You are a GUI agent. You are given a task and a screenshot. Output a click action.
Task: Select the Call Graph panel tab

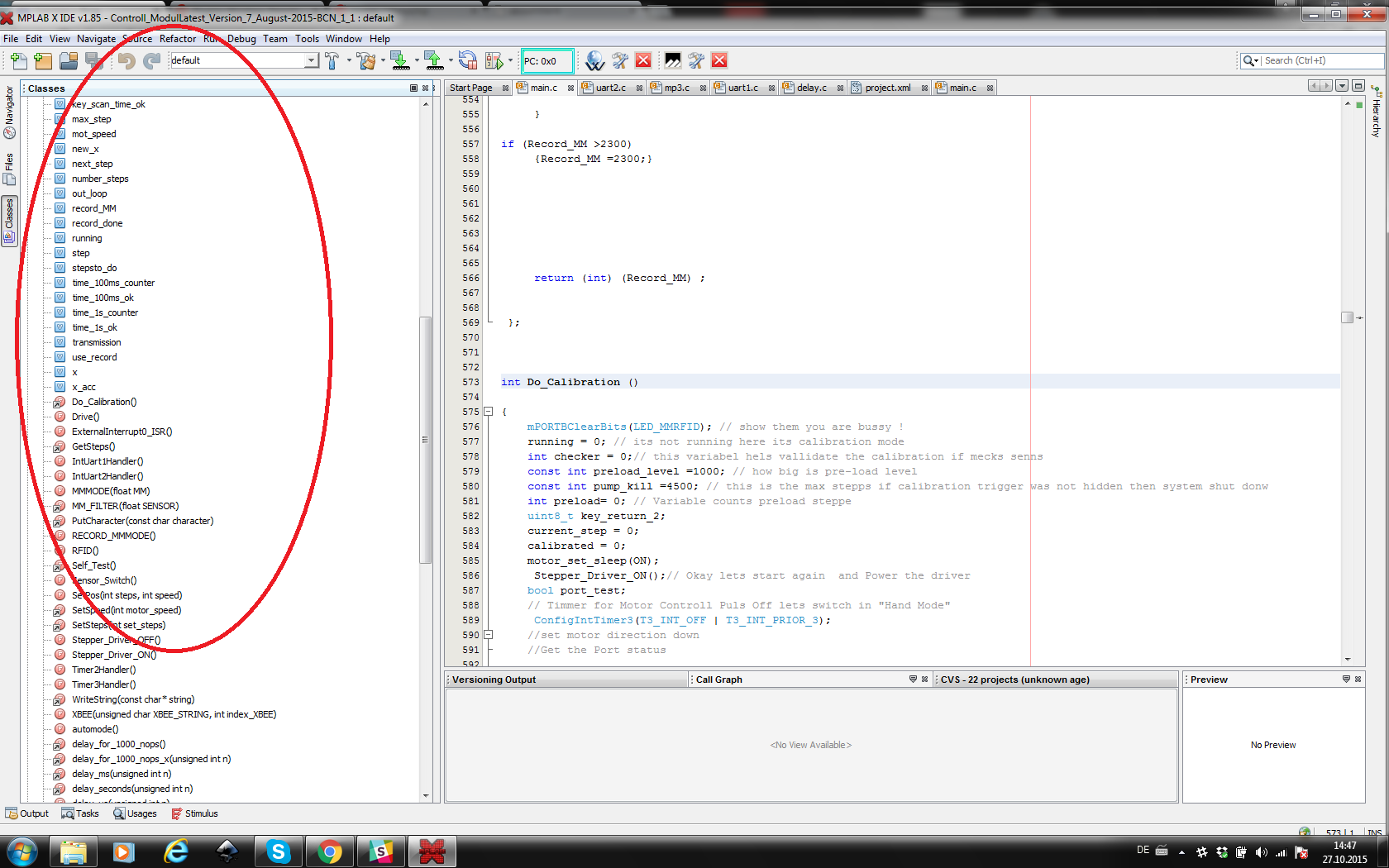click(718, 680)
